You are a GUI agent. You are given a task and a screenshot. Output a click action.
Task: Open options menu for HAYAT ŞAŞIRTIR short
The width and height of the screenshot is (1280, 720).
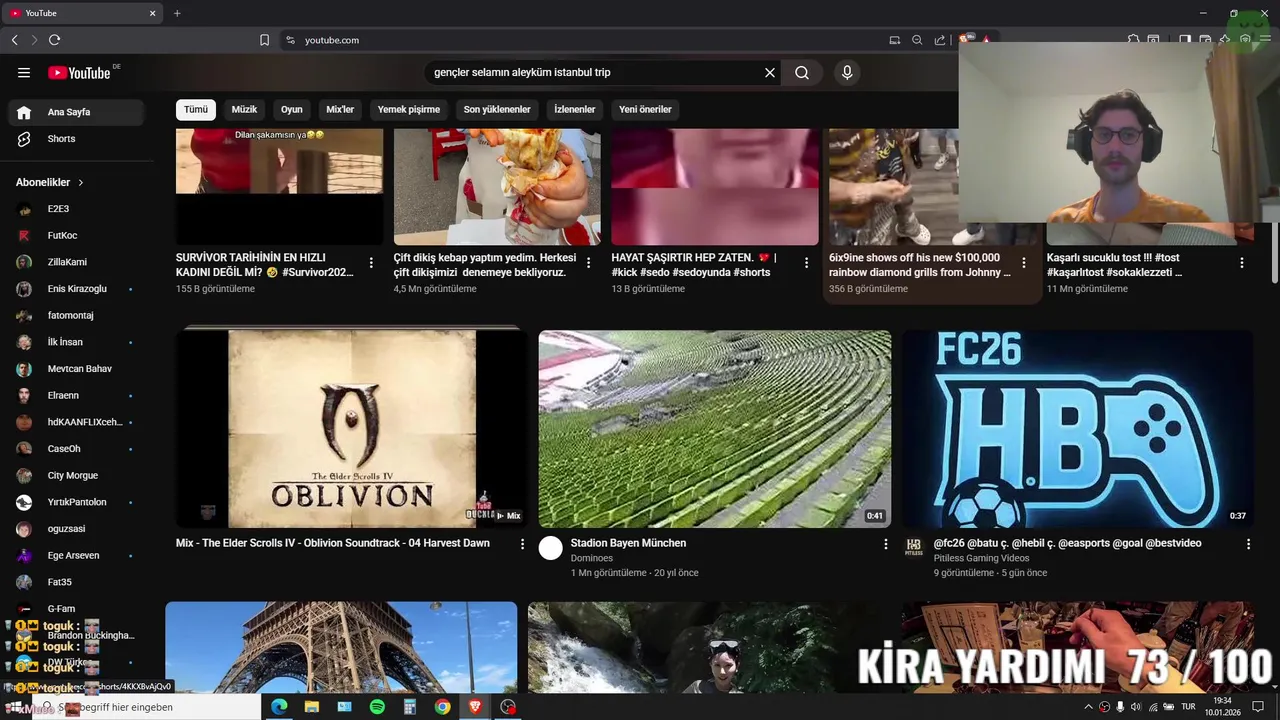click(x=806, y=263)
